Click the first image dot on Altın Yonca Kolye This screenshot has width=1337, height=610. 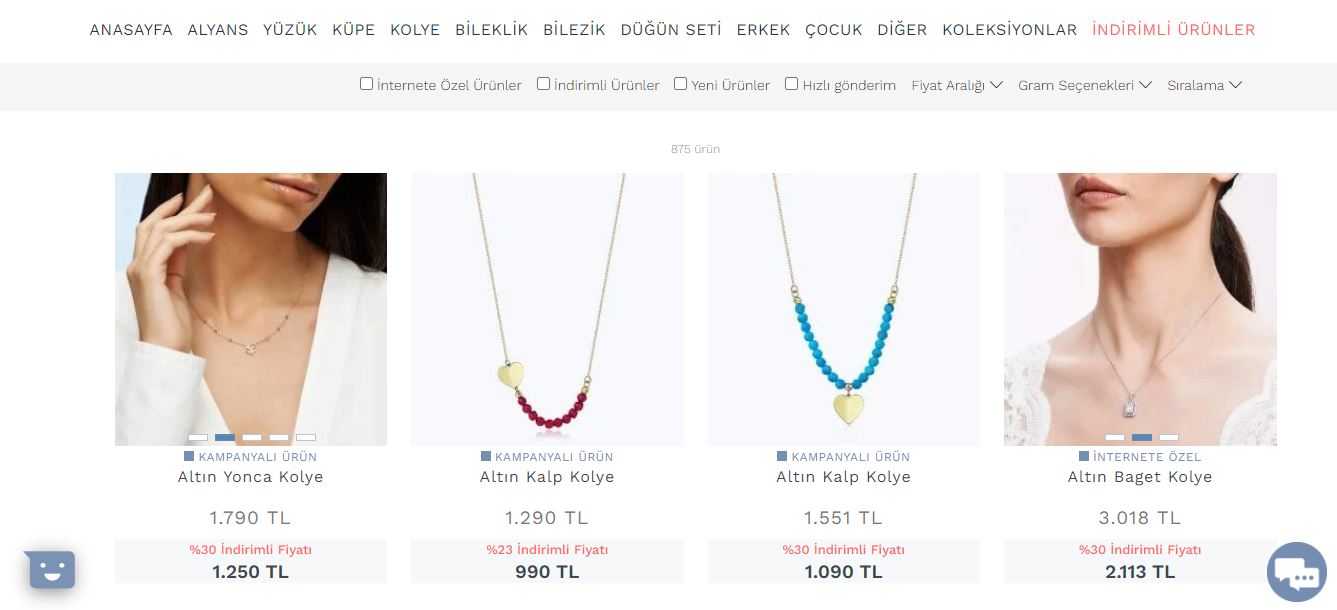pyautogui.click(x=198, y=437)
